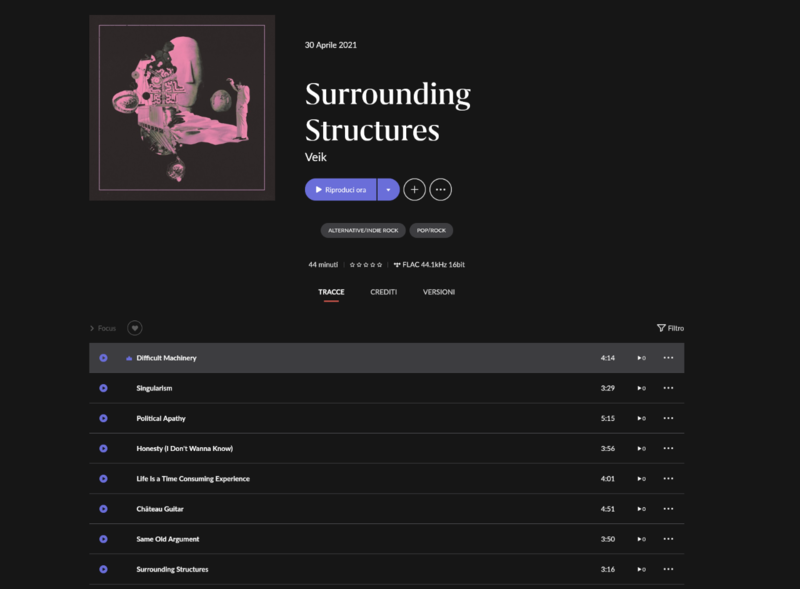Image resolution: width=800 pixels, height=589 pixels.
Task: Click play icon beside Singularism
Action: point(103,388)
